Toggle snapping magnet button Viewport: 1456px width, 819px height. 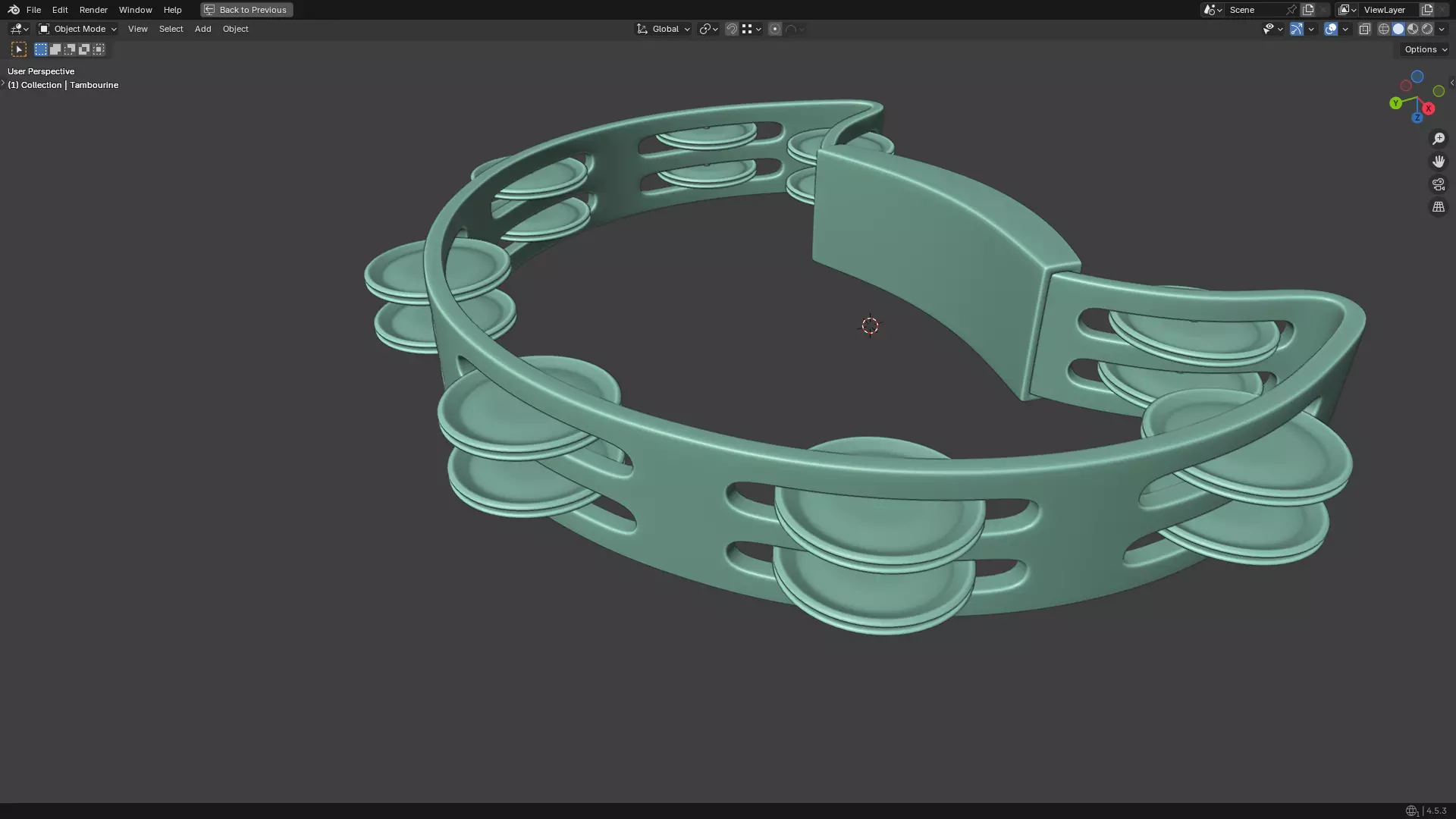pyautogui.click(x=732, y=29)
